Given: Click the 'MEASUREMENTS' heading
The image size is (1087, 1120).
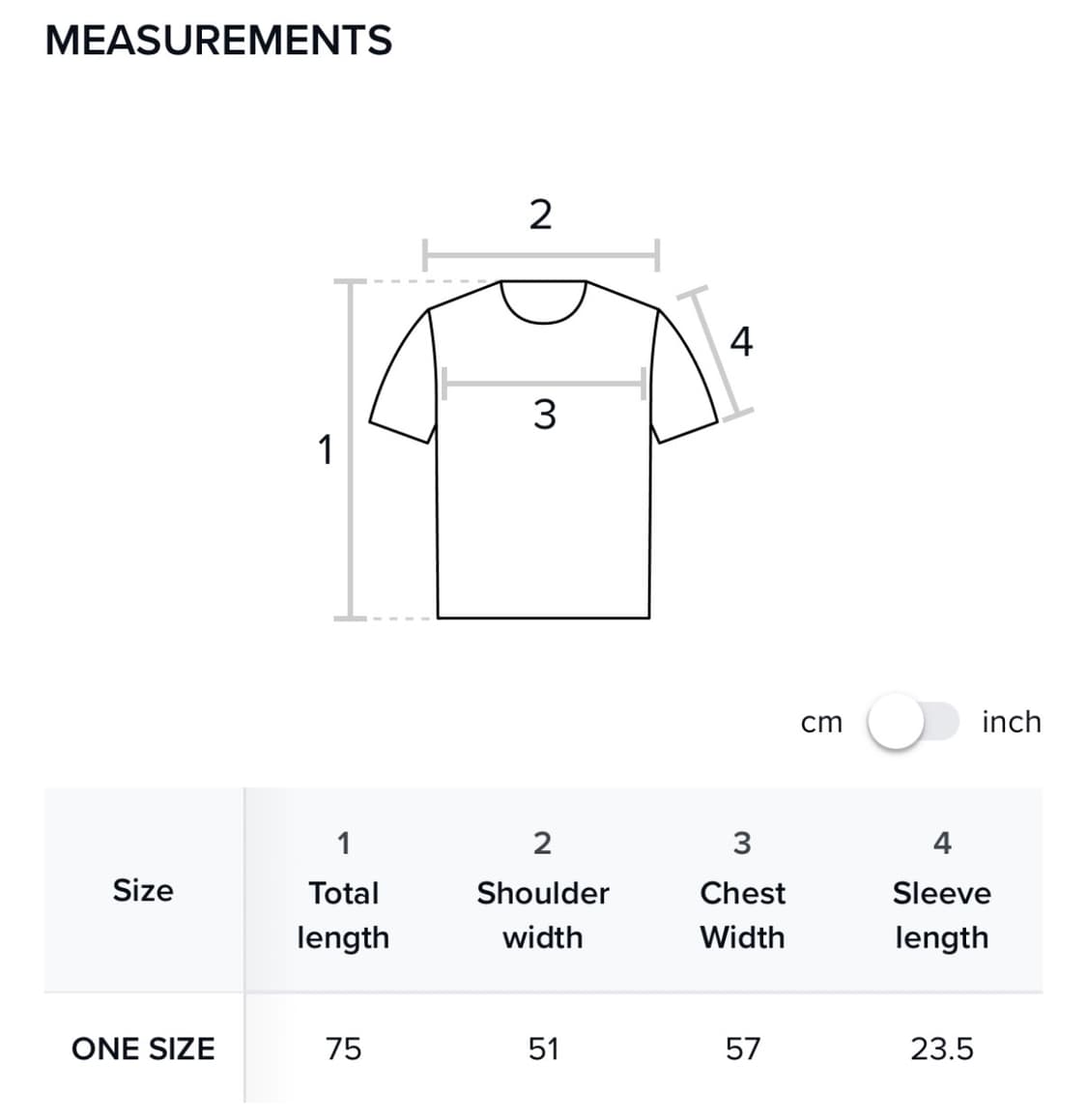Looking at the screenshot, I should tap(218, 41).
